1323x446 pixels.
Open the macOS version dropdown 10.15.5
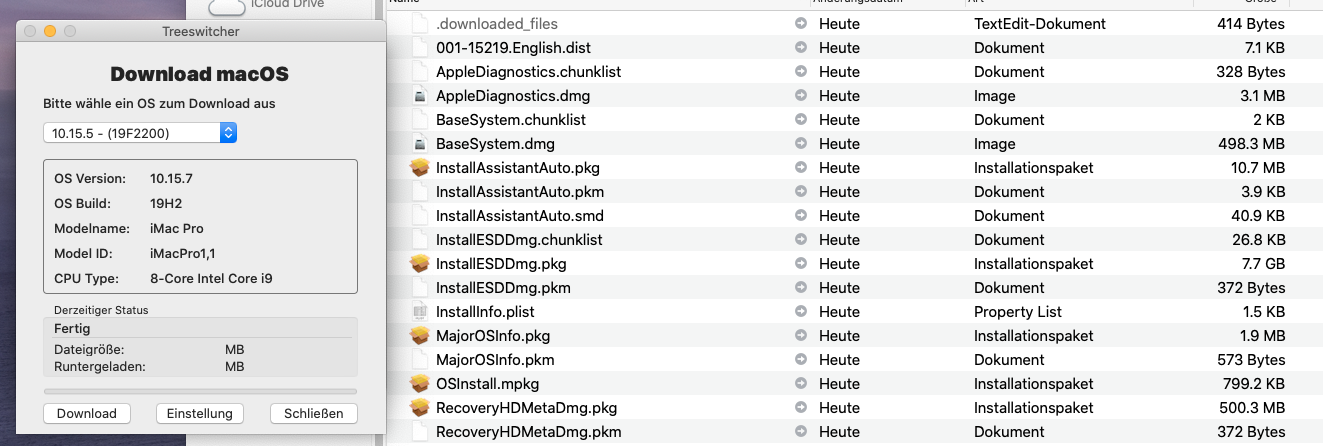coord(140,133)
